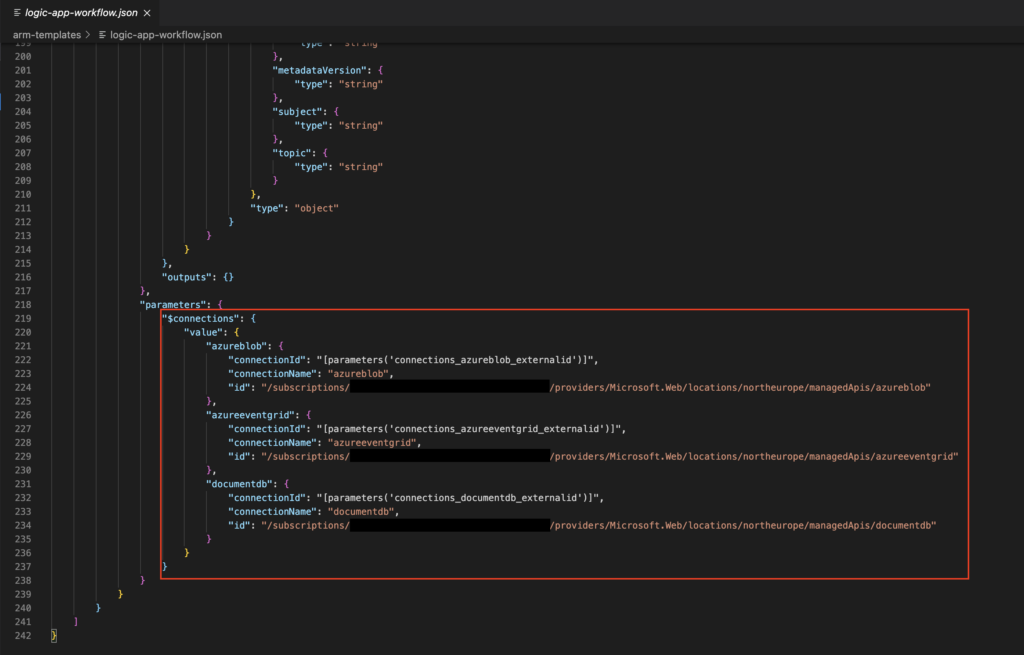
Task: Click the "azureeventgrid" connectionName value on line 228
Action: click(x=372, y=443)
